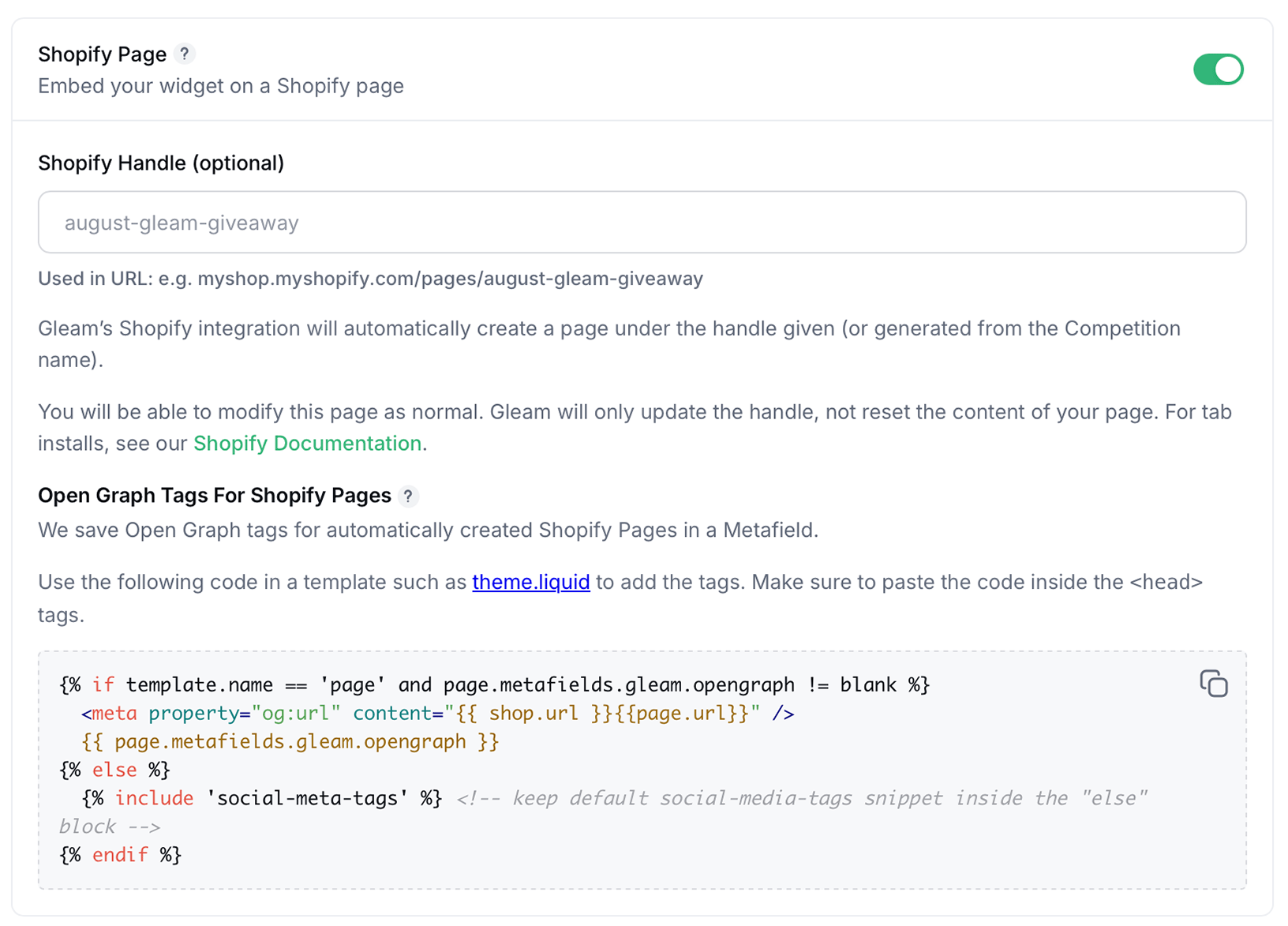This screenshot has width=1288, height=926.
Task: Open help icon beside Open Graph Tags heading
Action: (408, 496)
